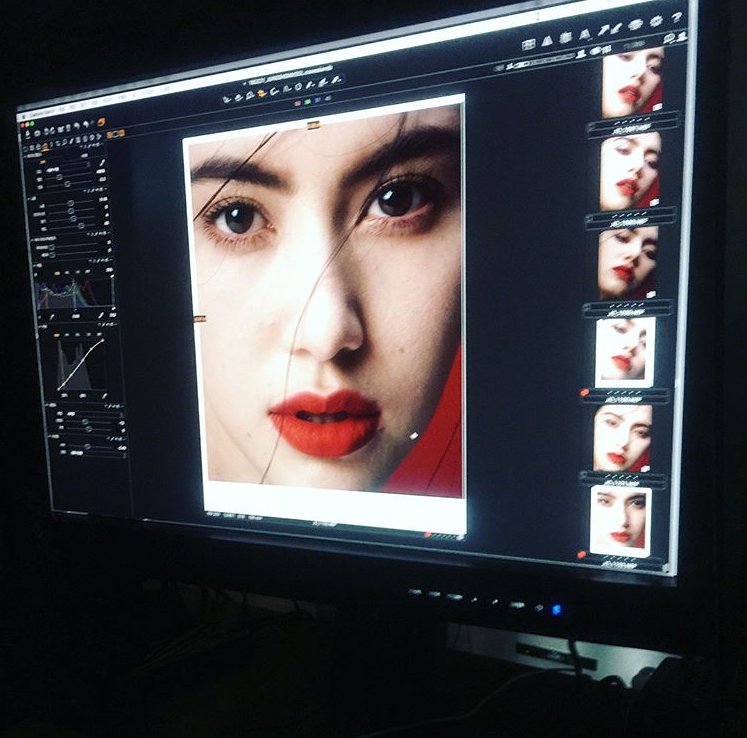Click the top curve point on Curve graph
Screen dimensions: 747x738
point(103,340)
